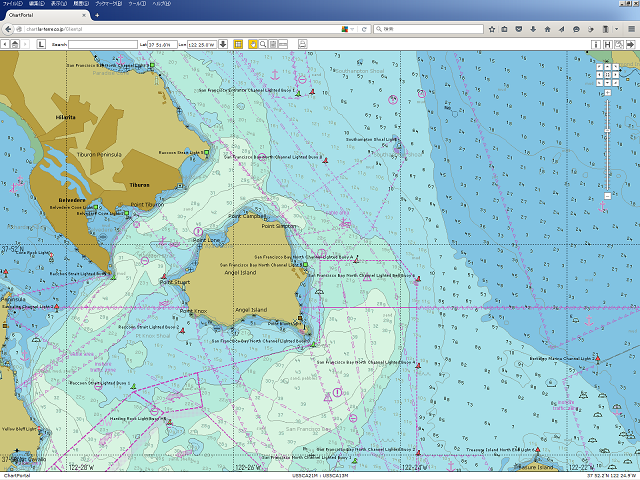Expand the browser toolbar overflow dropdown arrow
The width and height of the screenshot is (640, 480).
[618, 29]
